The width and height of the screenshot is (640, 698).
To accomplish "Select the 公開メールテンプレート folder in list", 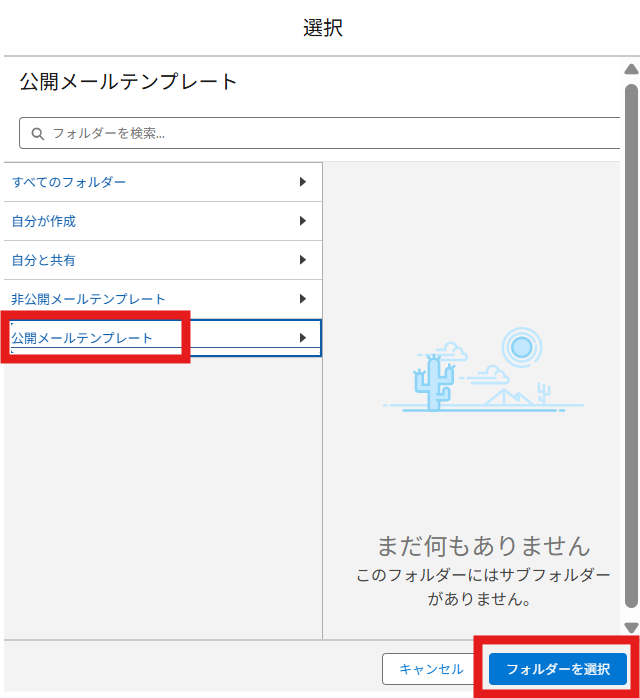I will point(82,338).
